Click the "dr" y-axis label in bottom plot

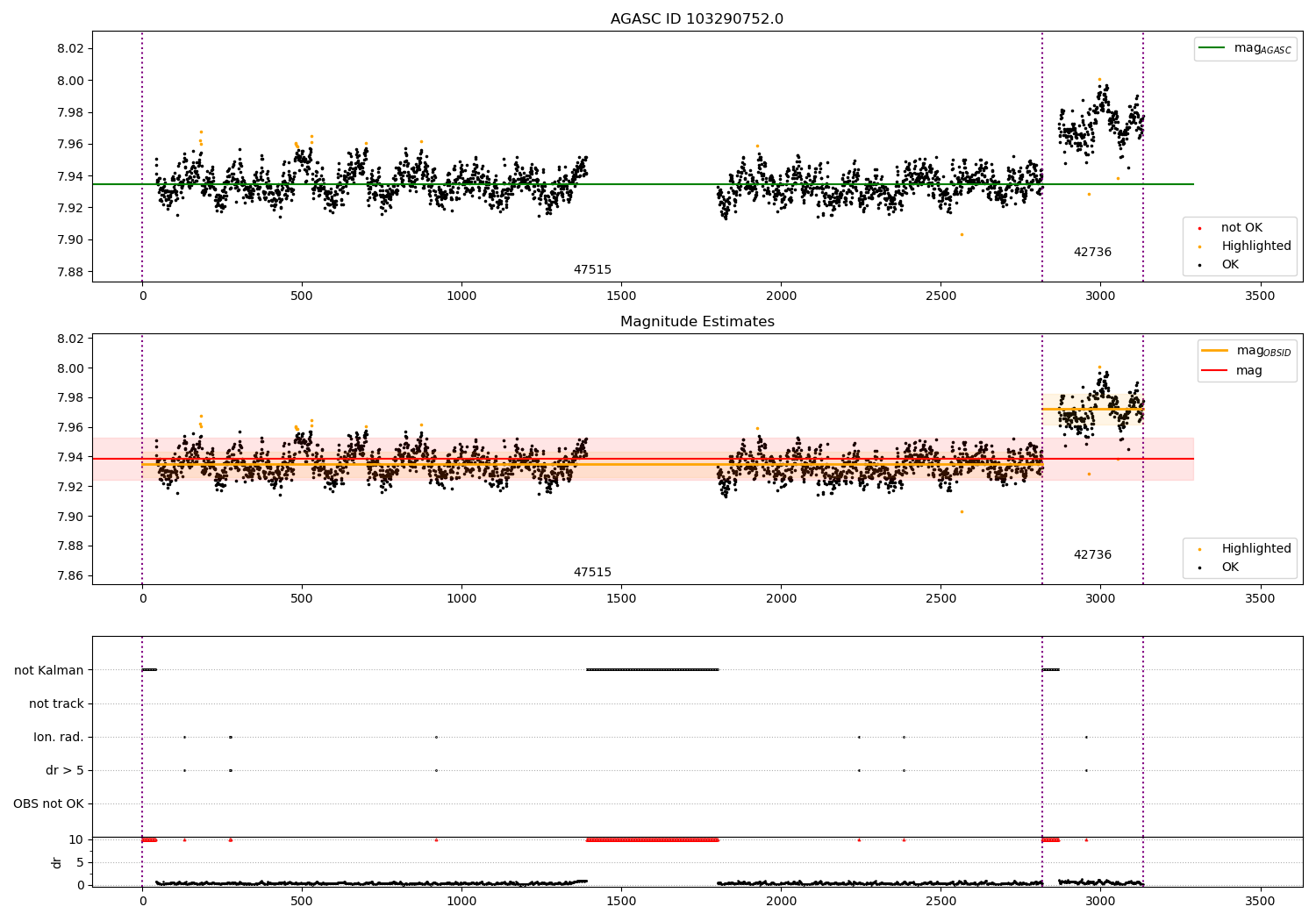(x=57, y=862)
